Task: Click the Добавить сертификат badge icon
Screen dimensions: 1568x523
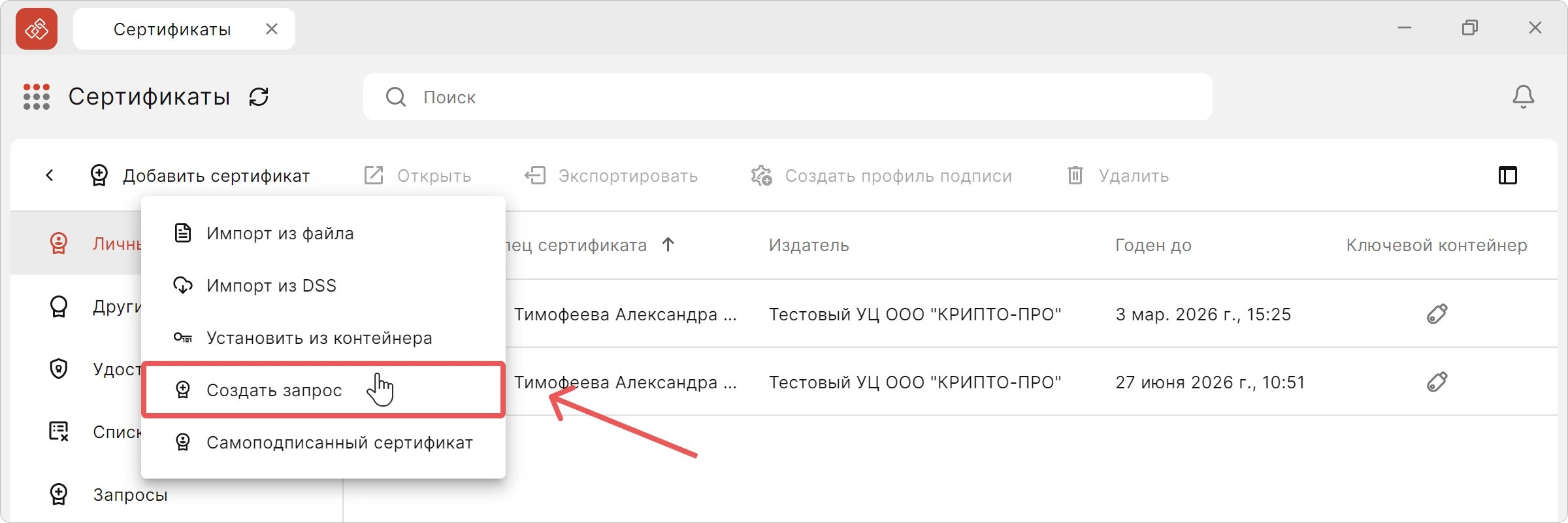Action: click(x=99, y=175)
